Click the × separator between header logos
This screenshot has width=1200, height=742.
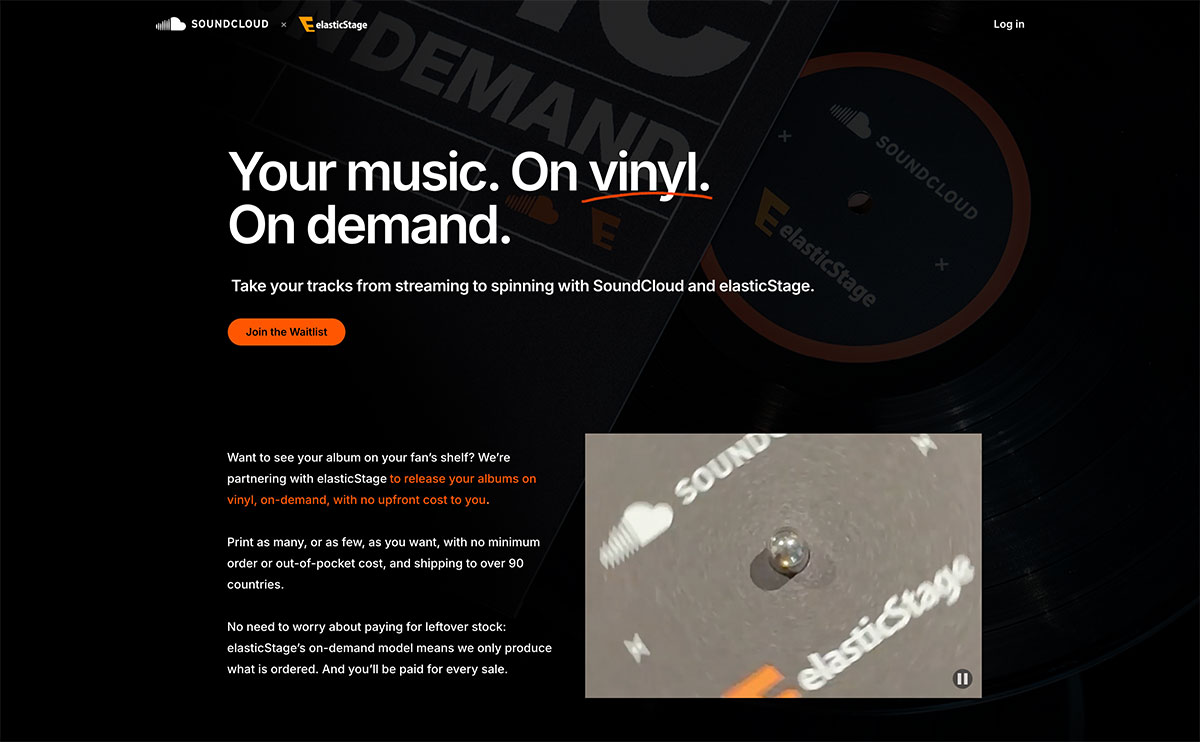(x=284, y=24)
